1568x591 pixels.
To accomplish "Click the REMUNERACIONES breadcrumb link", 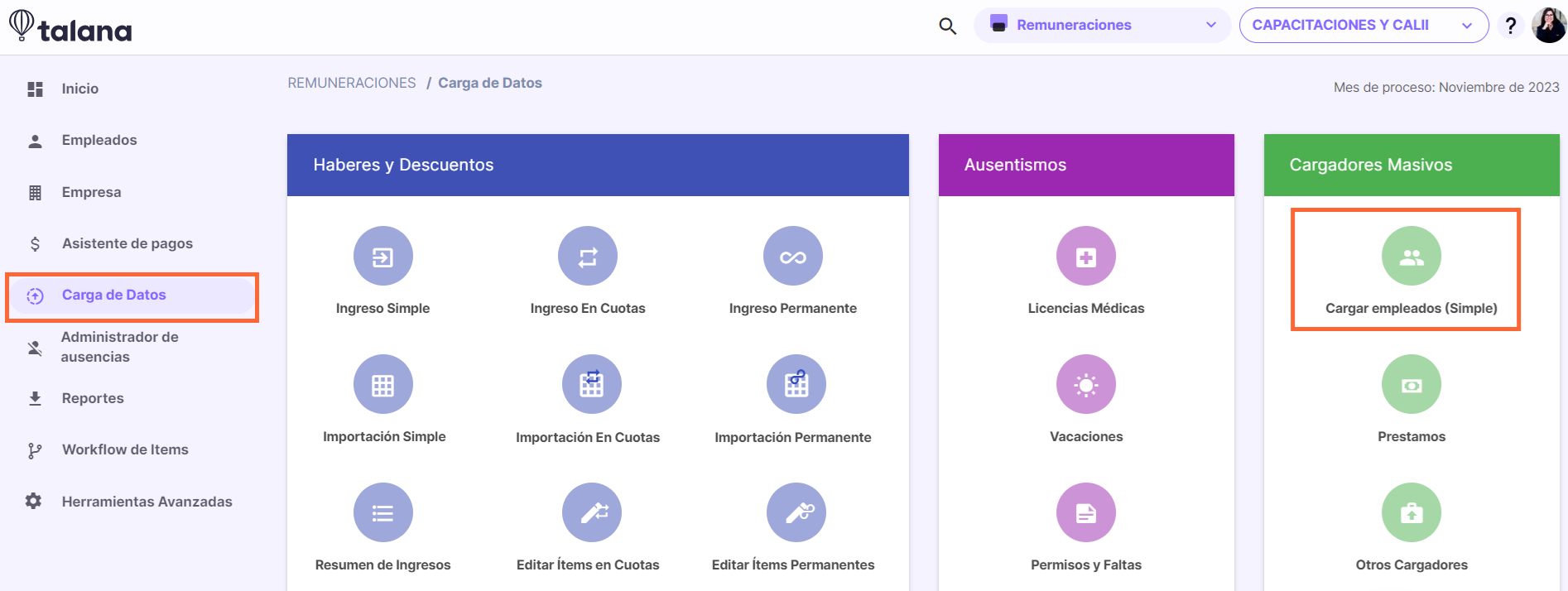I will 352,83.
